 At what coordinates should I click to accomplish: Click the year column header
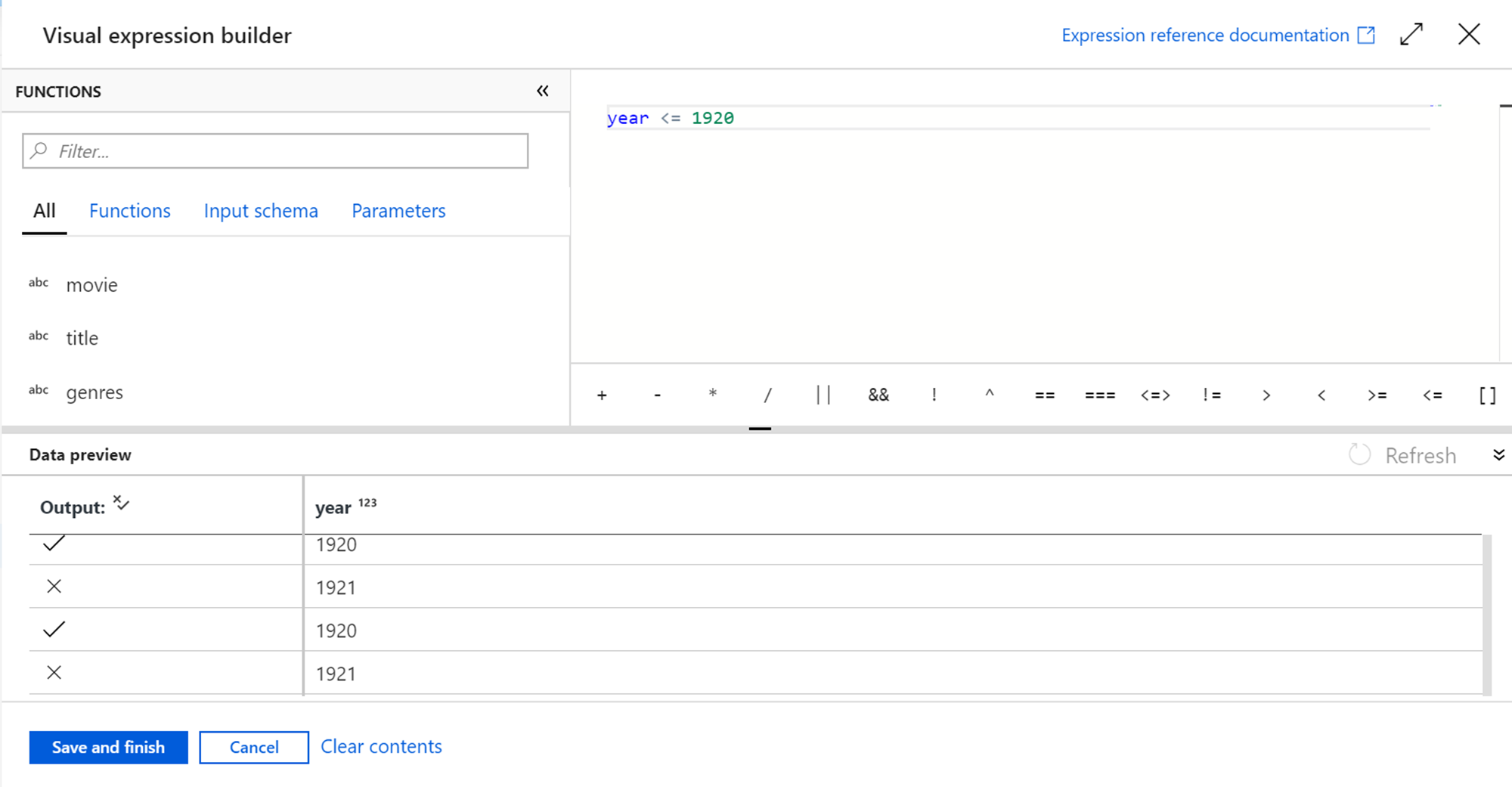pos(345,507)
